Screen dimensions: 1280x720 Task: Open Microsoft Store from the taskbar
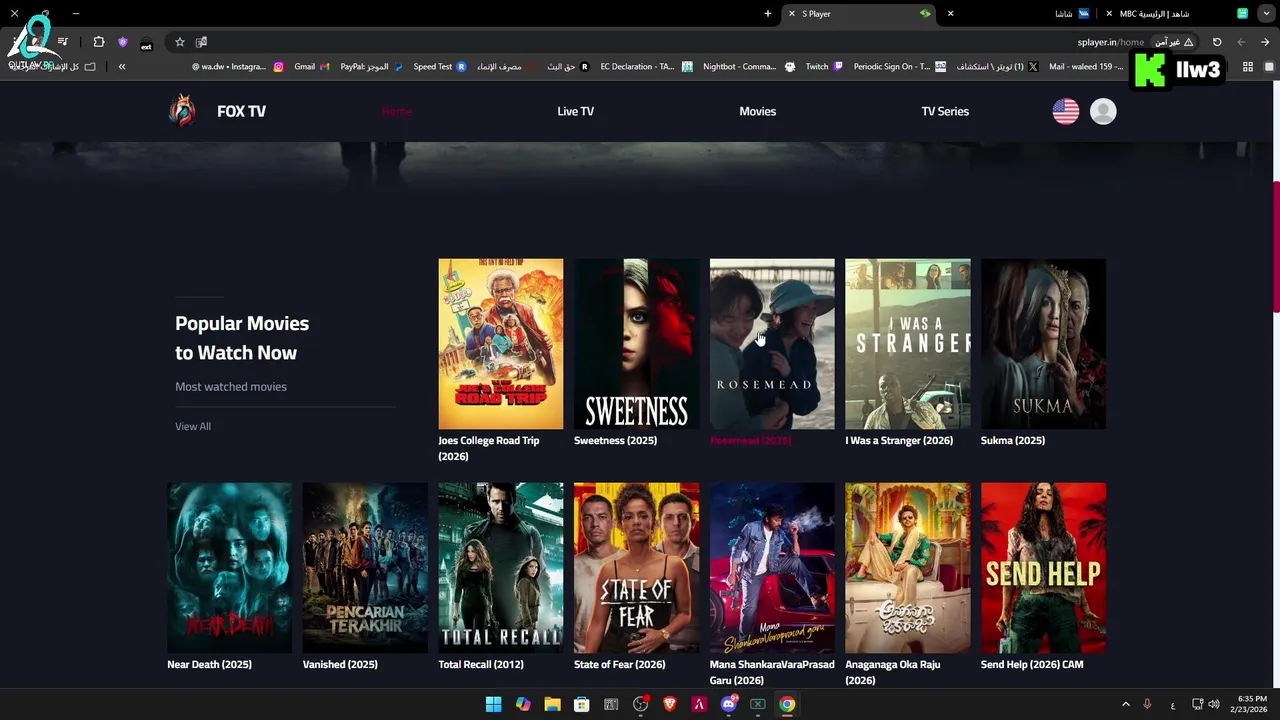(581, 704)
